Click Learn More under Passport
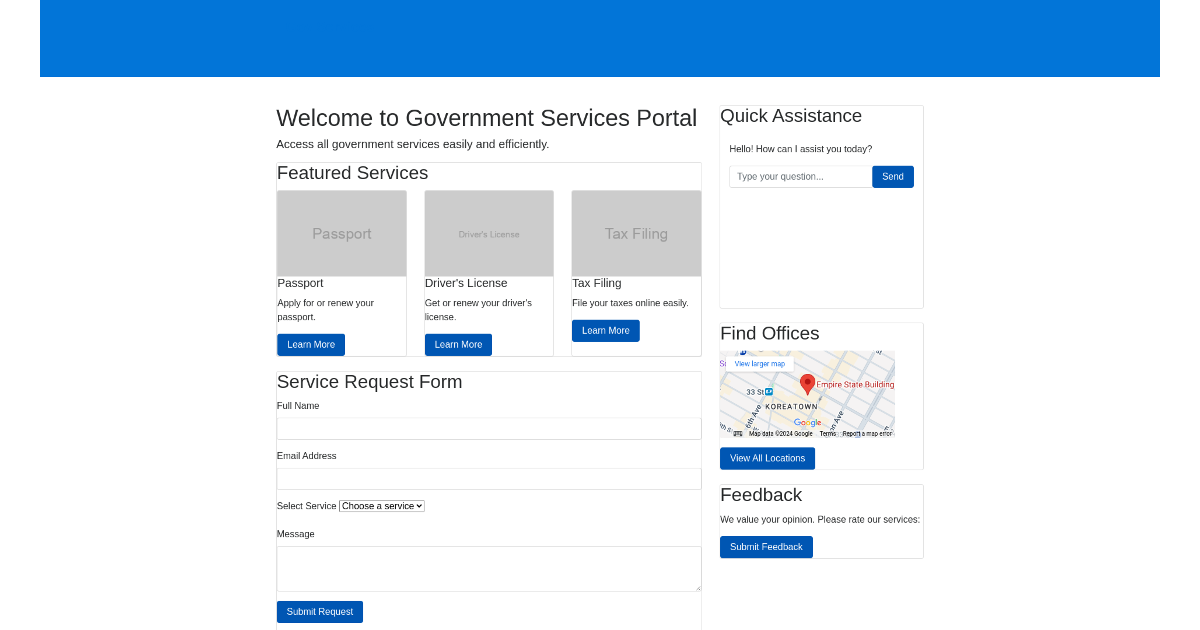The height and width of the screenshot is (630, 1200). click(310, 344)
